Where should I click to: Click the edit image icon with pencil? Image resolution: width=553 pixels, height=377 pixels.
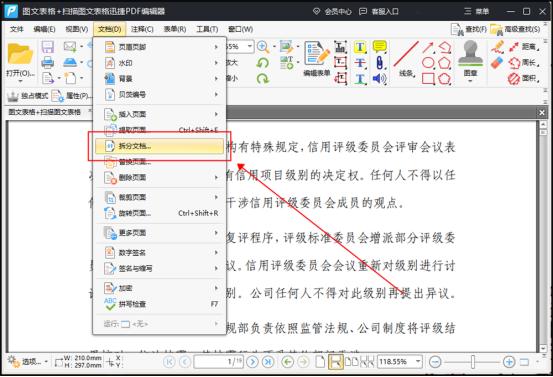[x=286, y=47]
